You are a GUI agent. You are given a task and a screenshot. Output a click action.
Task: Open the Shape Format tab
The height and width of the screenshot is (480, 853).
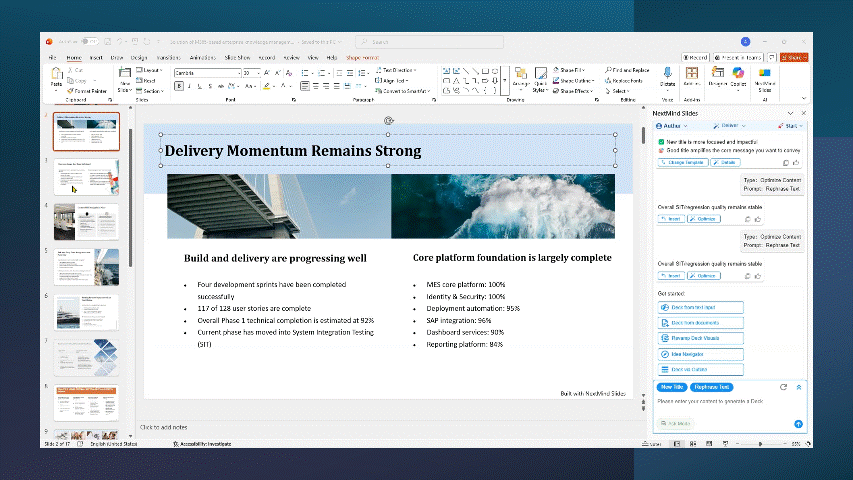coord(362,57)
